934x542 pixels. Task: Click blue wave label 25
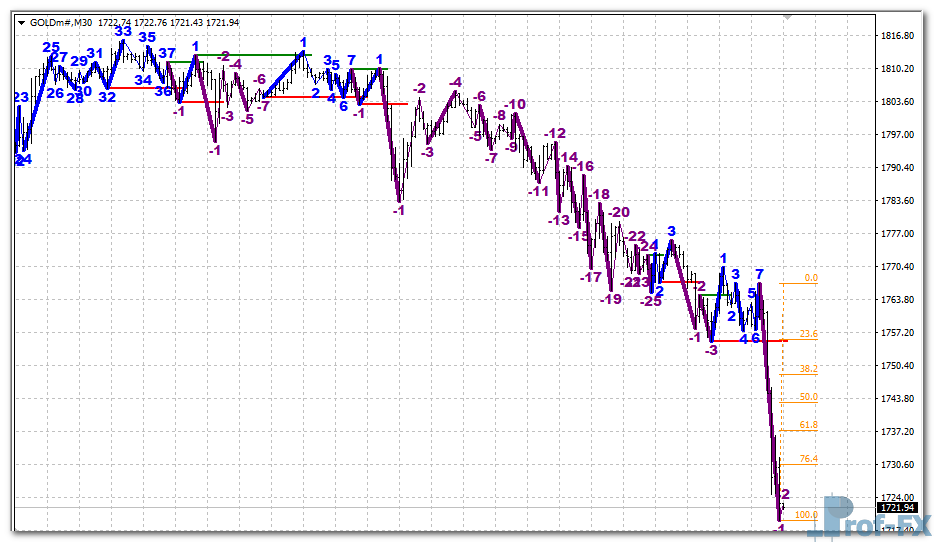(x=51, y=47)
